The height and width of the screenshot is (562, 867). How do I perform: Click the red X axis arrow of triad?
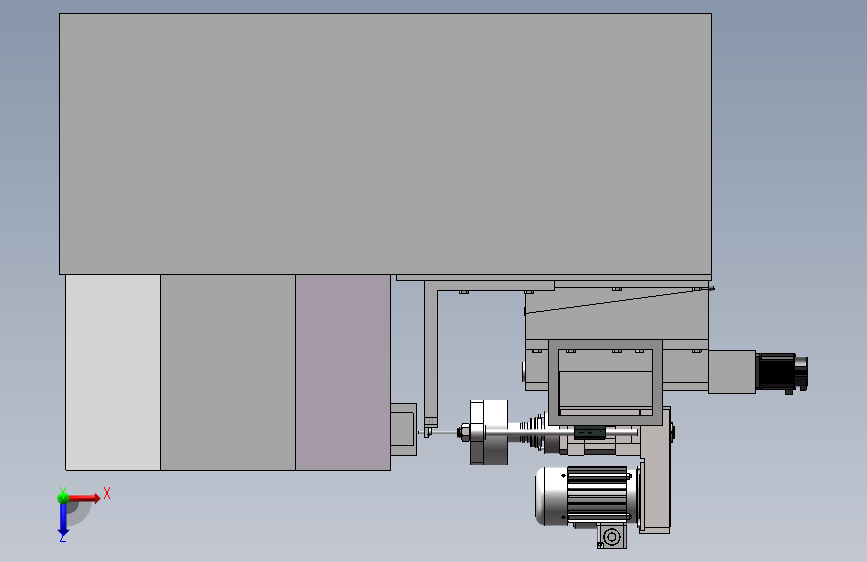pos(84,498)
